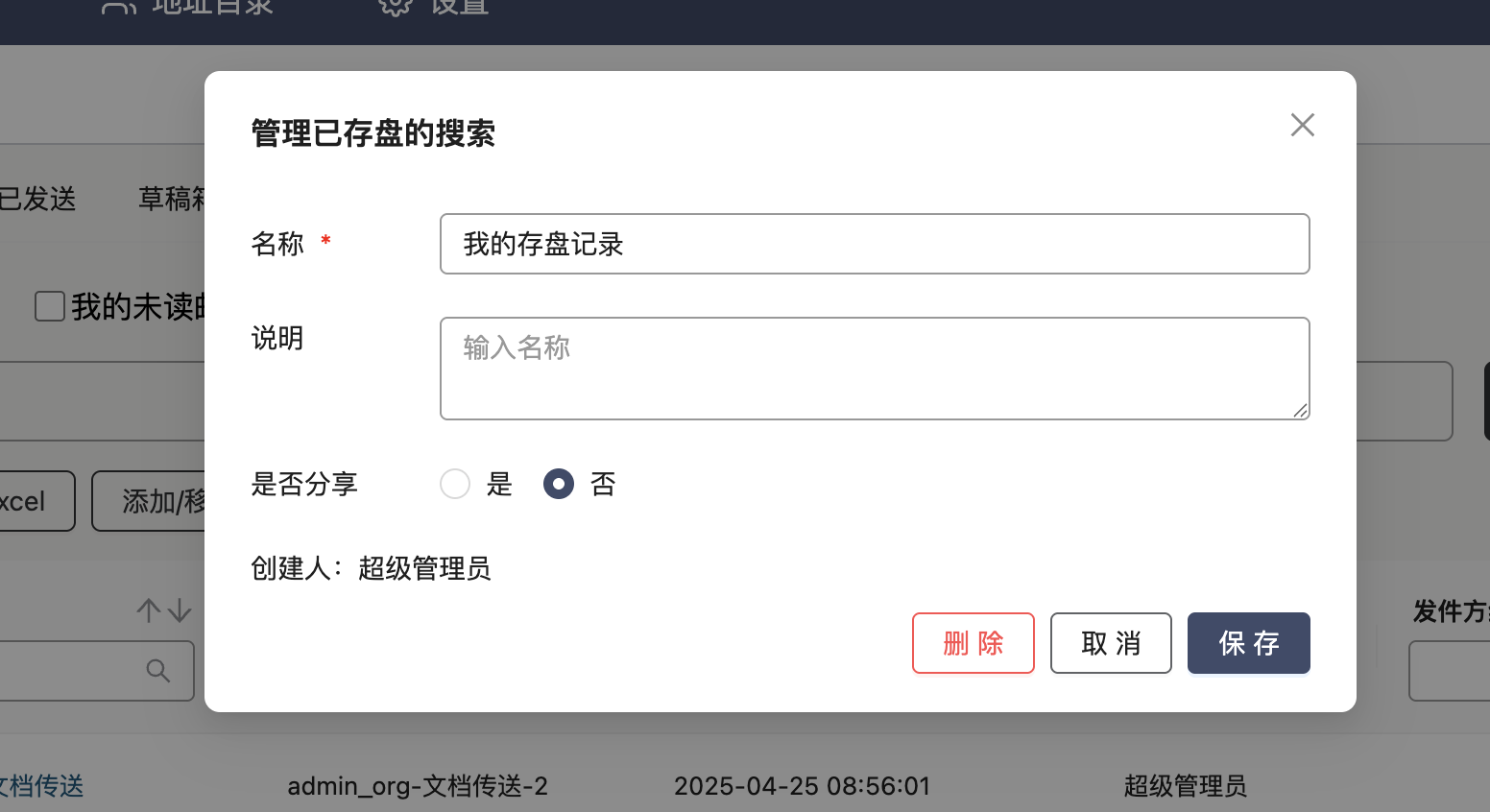Image resolution: width=1490 pixels, height=812 pixels.
Task: Click the 说明 textarea resize handle
Action: tap(1300, 410)
